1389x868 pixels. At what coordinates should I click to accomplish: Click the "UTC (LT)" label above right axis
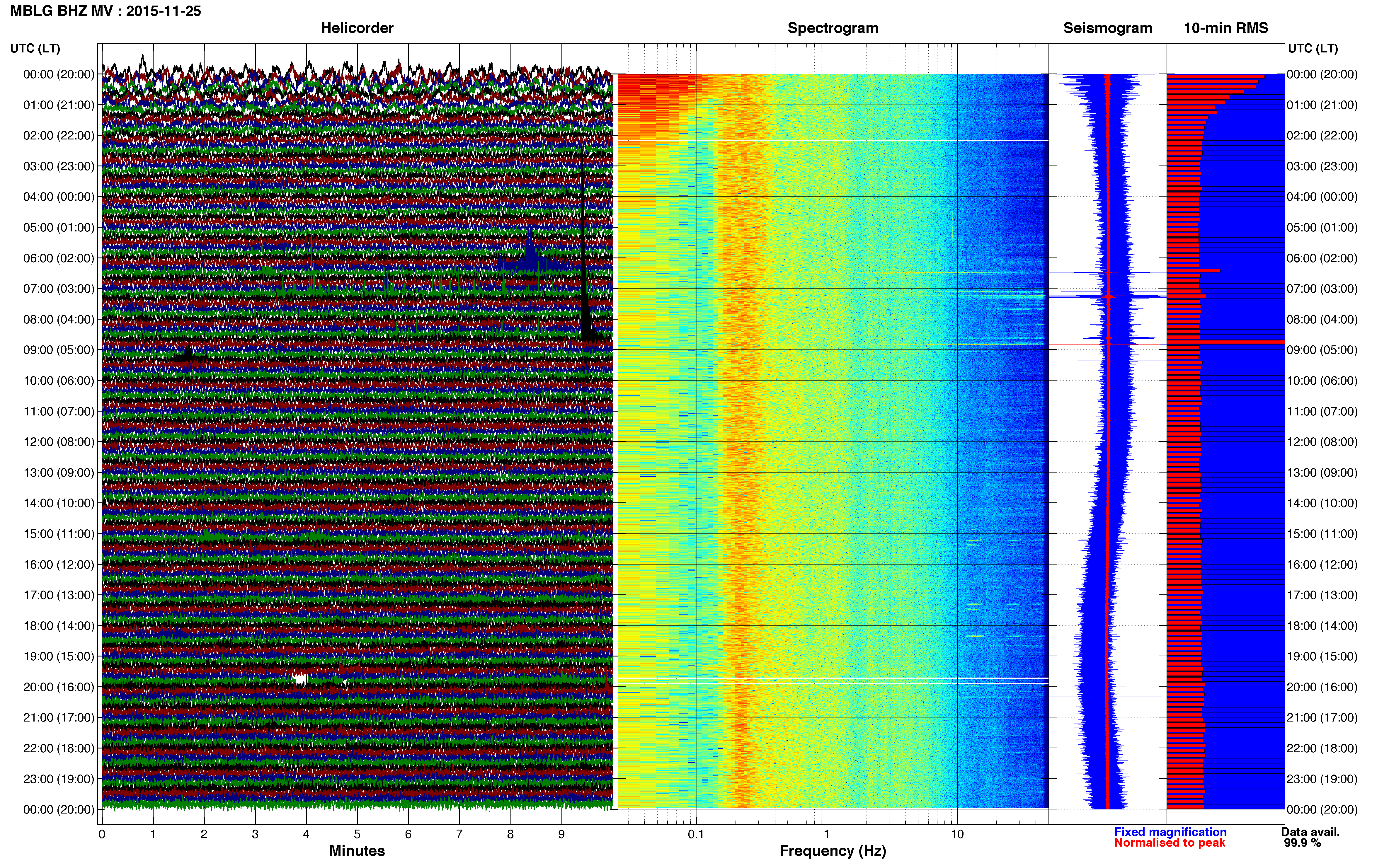(1313, 48)
